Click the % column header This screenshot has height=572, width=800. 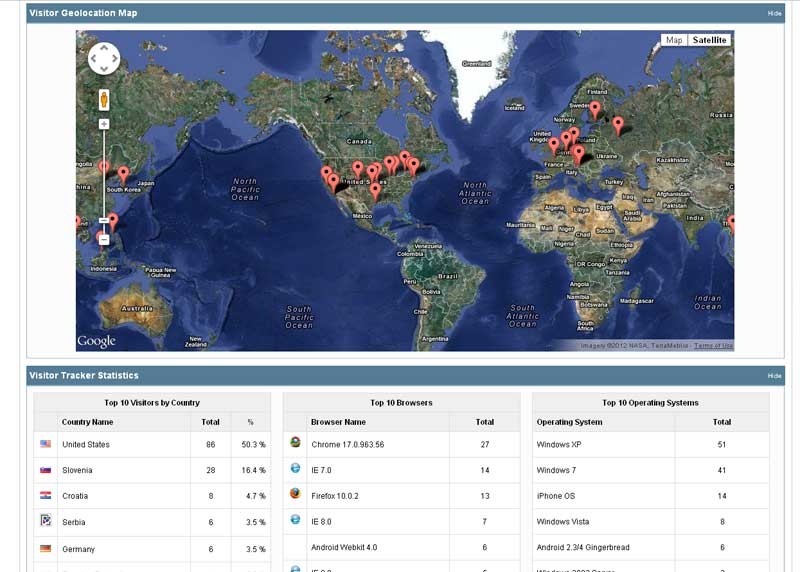pyautogui.click(x=251, y=422)
